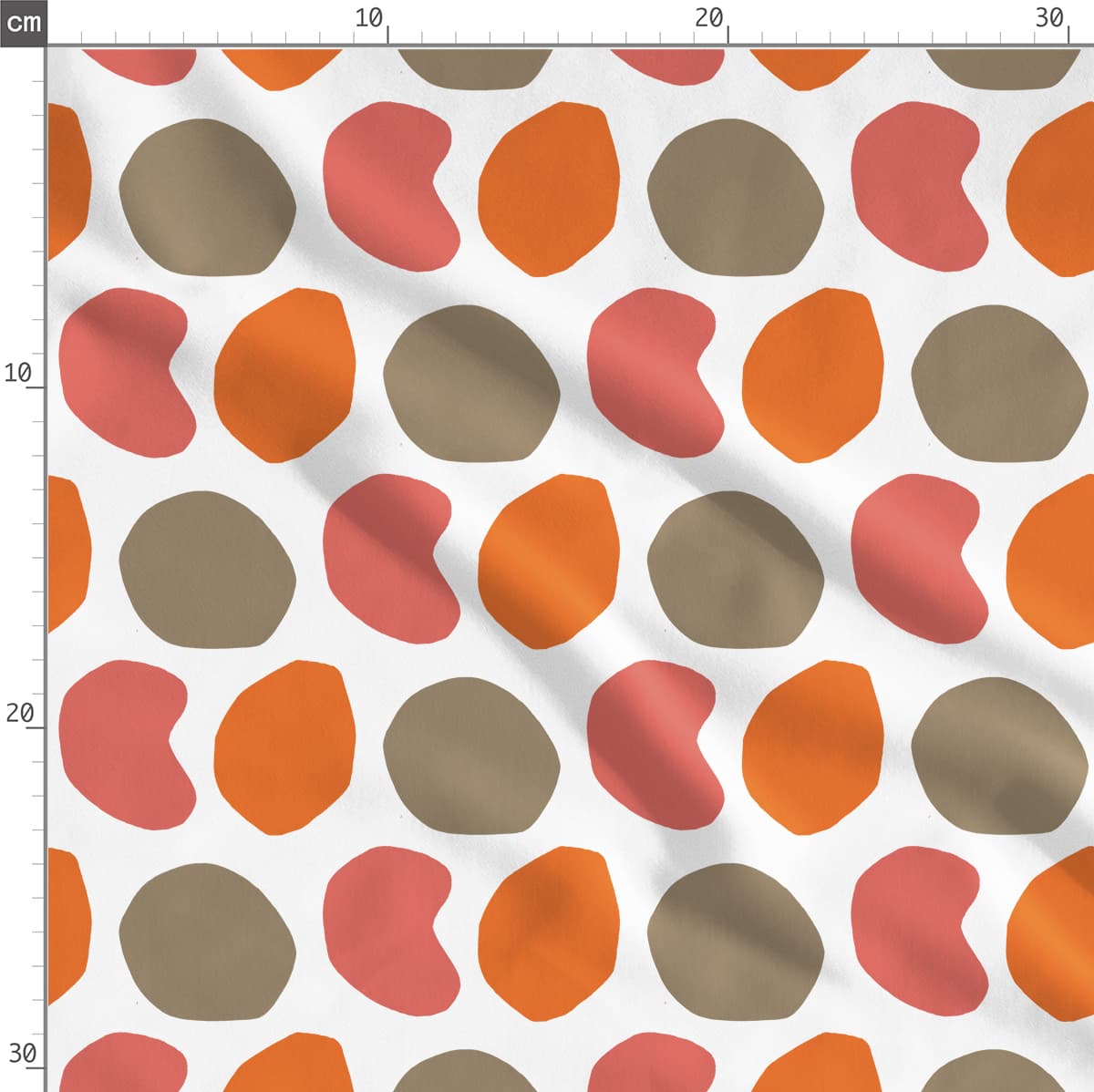
Task: Click the 10 mark on the horizontal ruler
Action: (x=369, y=18)
